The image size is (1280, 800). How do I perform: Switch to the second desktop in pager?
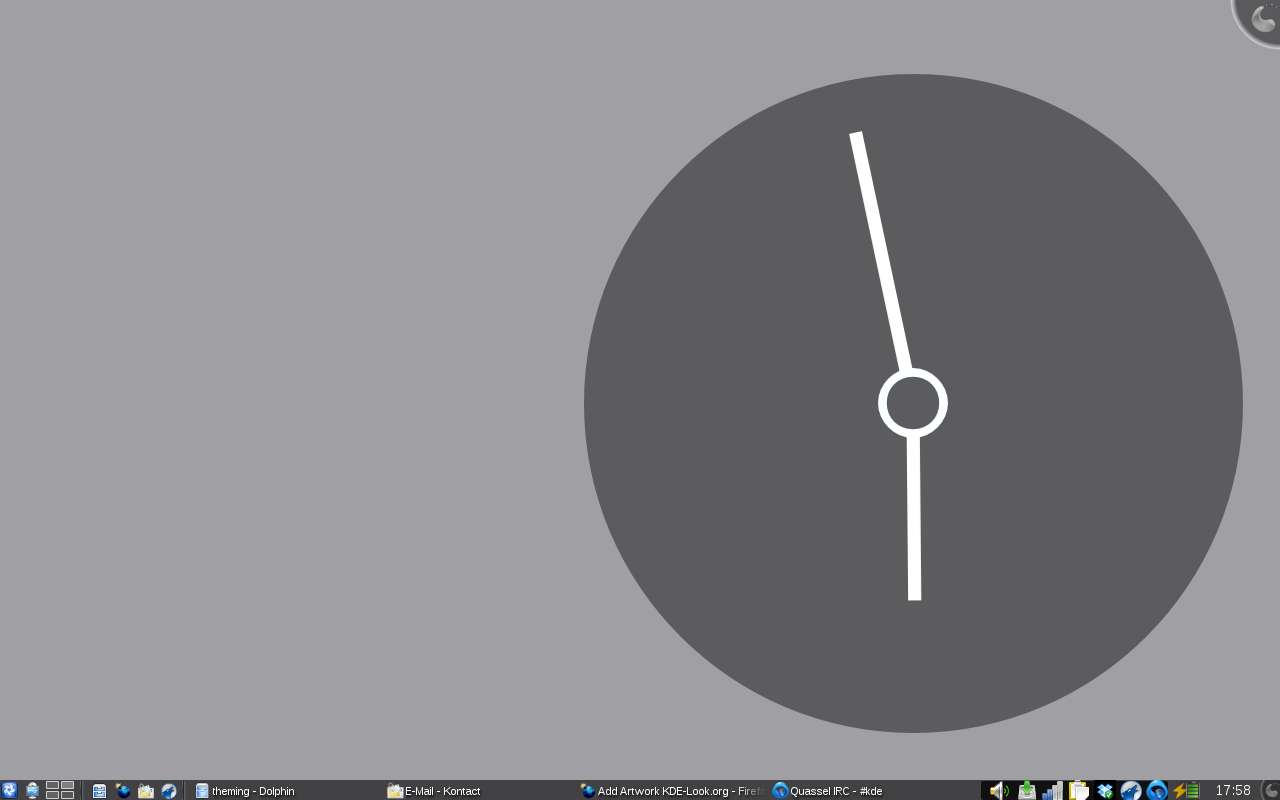tap(67, 785)
